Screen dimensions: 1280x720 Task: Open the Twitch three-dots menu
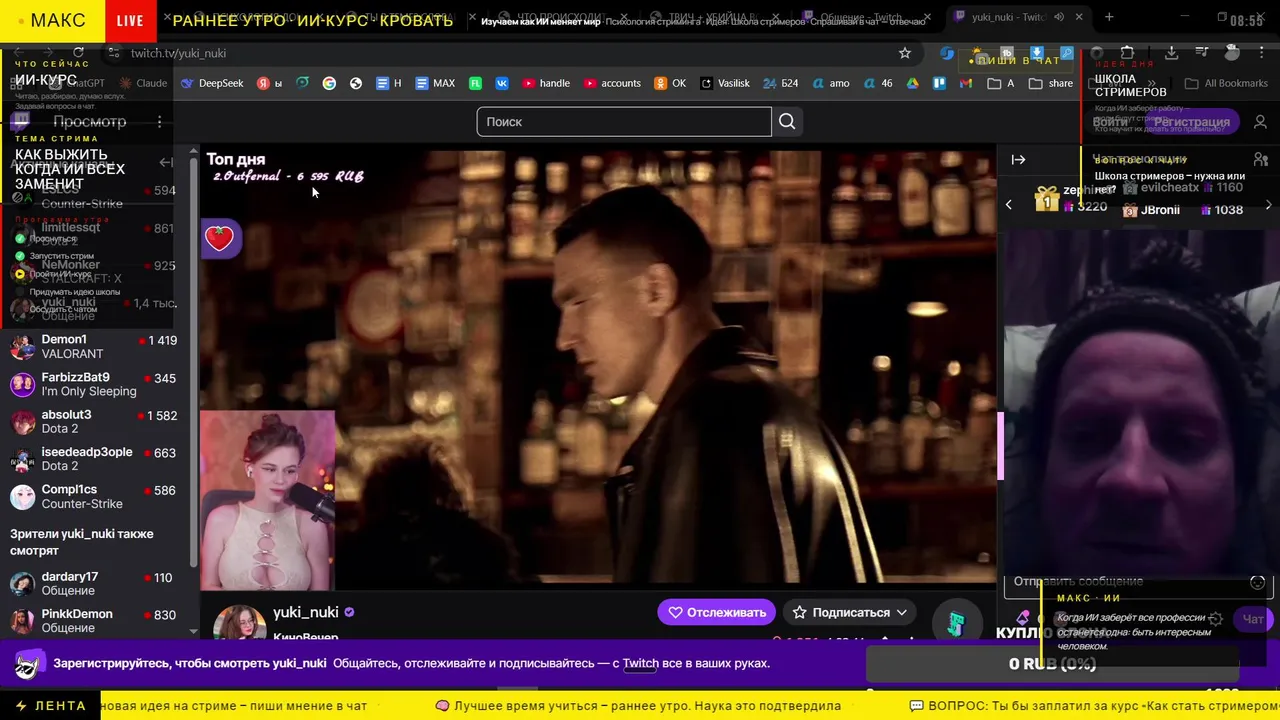[x=159, y=122]
